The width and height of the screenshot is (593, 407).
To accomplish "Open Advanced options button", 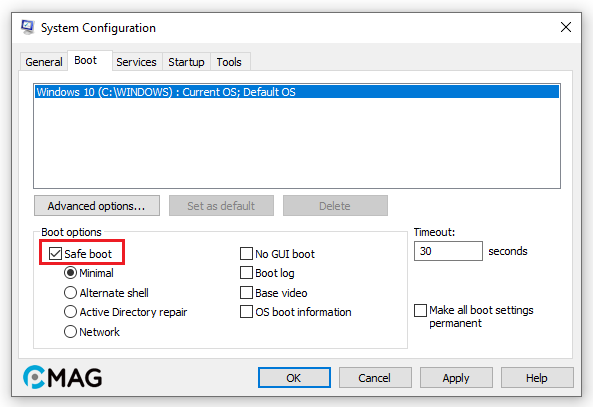I will pyautogui.click(x=97, y=206).
